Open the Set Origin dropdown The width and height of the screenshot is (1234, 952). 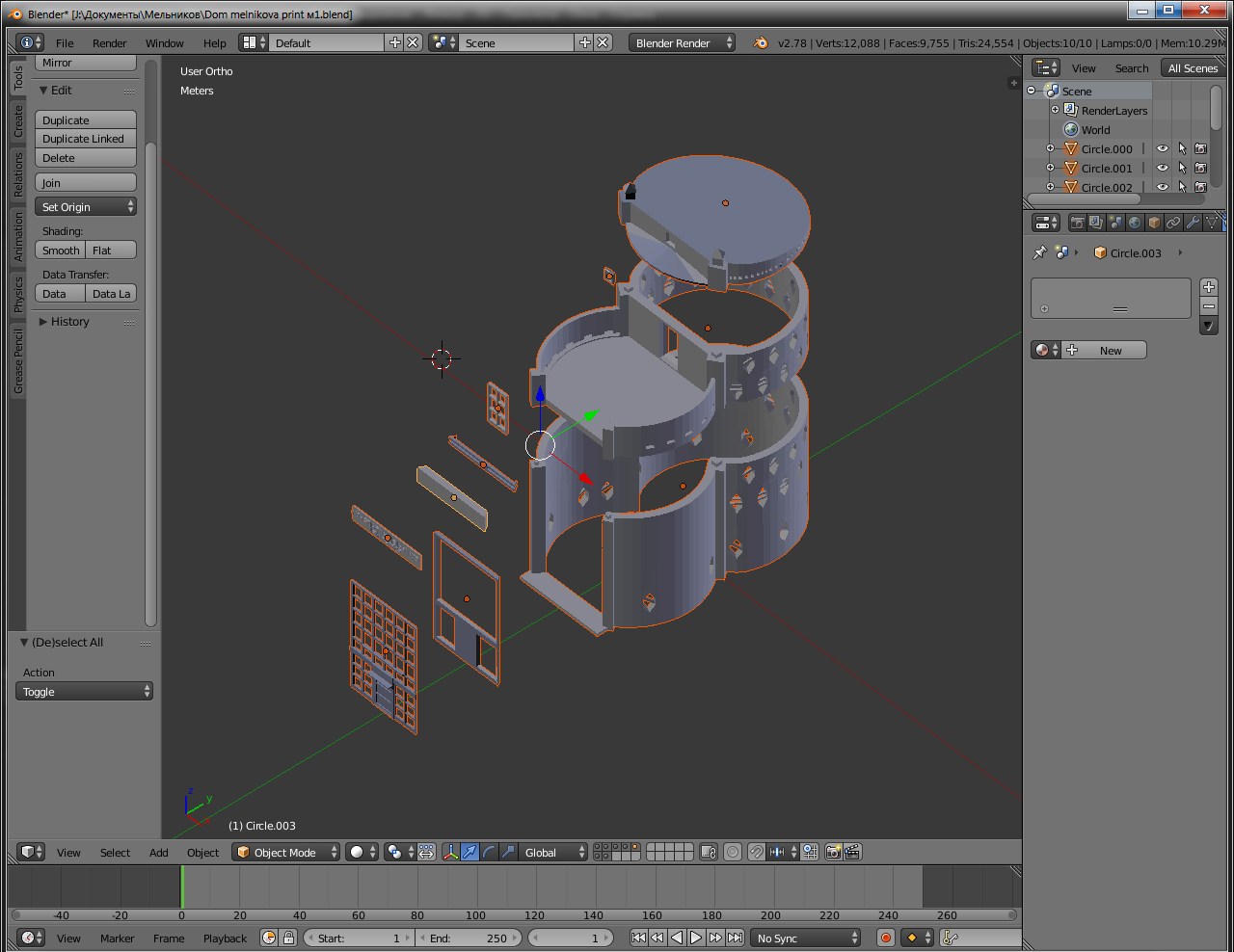click(x=86, y=206)
